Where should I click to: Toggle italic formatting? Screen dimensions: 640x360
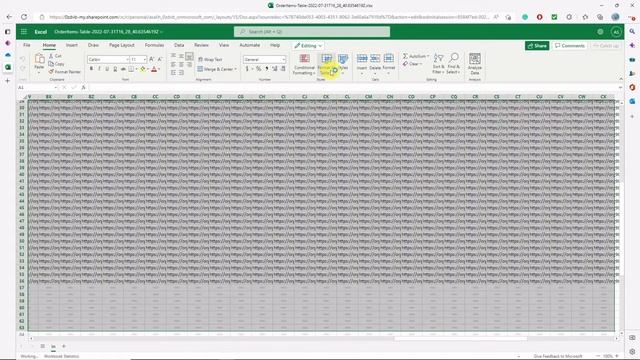coord(99,69)
